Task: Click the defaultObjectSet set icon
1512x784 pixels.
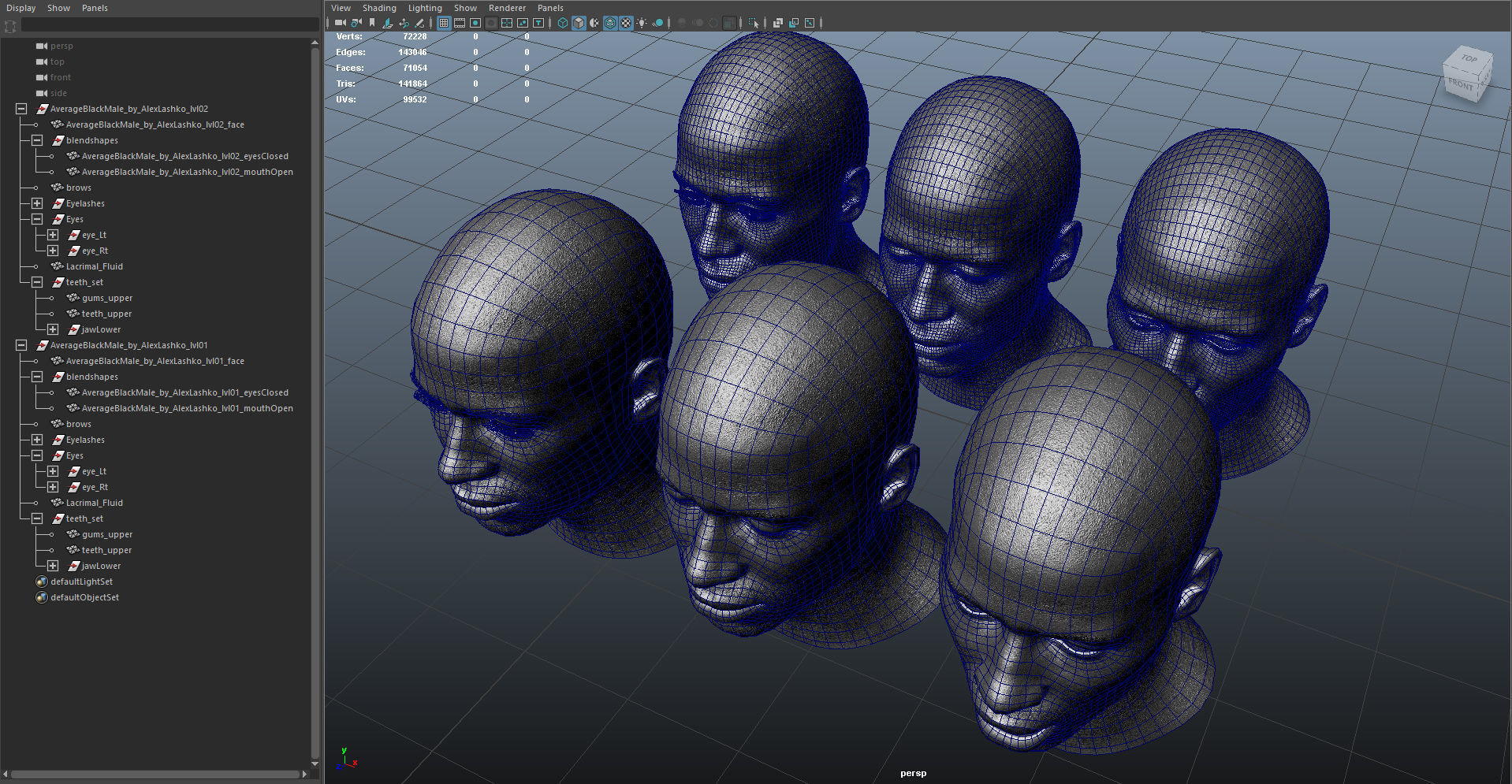Action: [42, 597]
